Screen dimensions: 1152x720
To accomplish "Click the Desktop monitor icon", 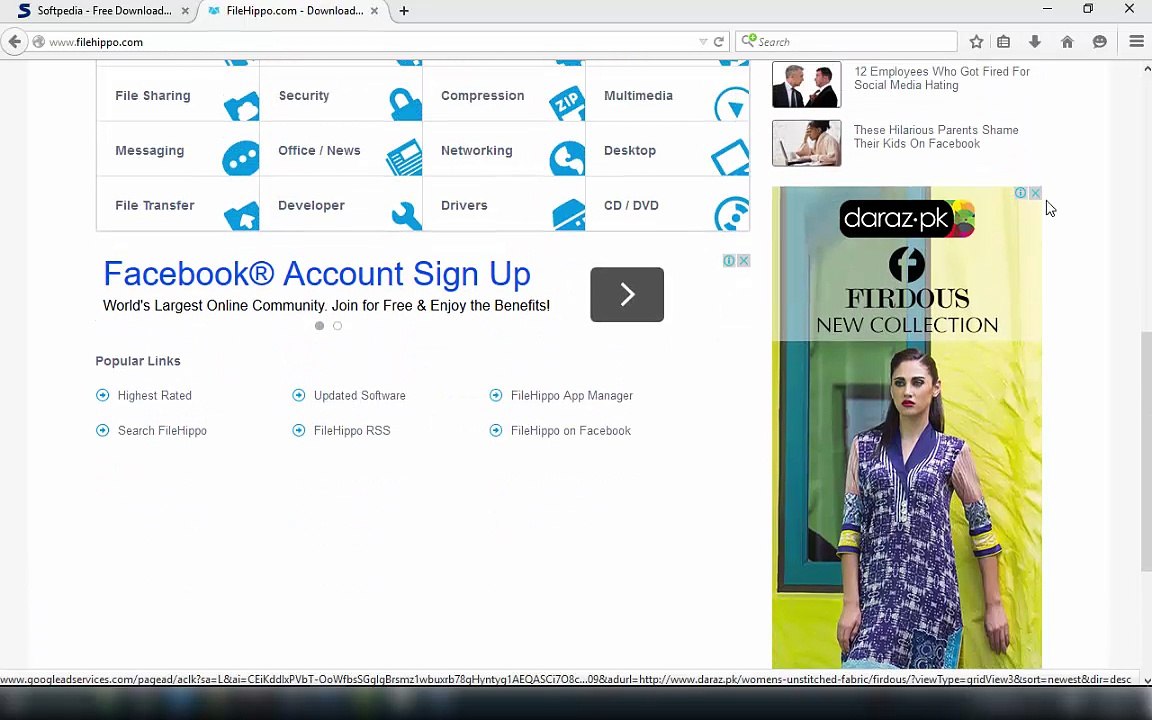I will 730,158.
